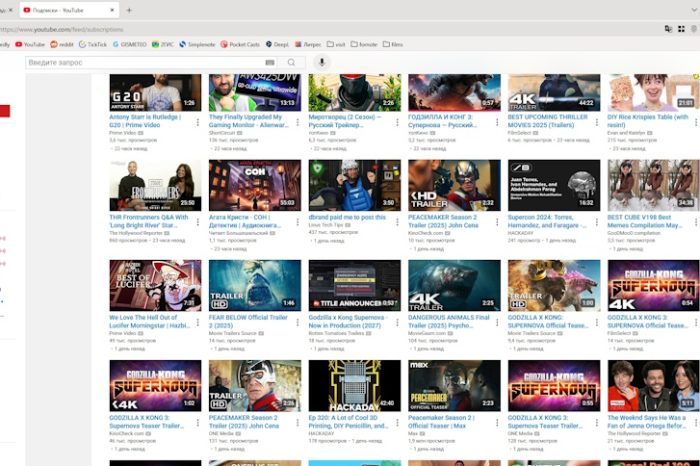700x466 pixels.
Task: Expand tab list chevron at top right
Action: tap(695, 10)
